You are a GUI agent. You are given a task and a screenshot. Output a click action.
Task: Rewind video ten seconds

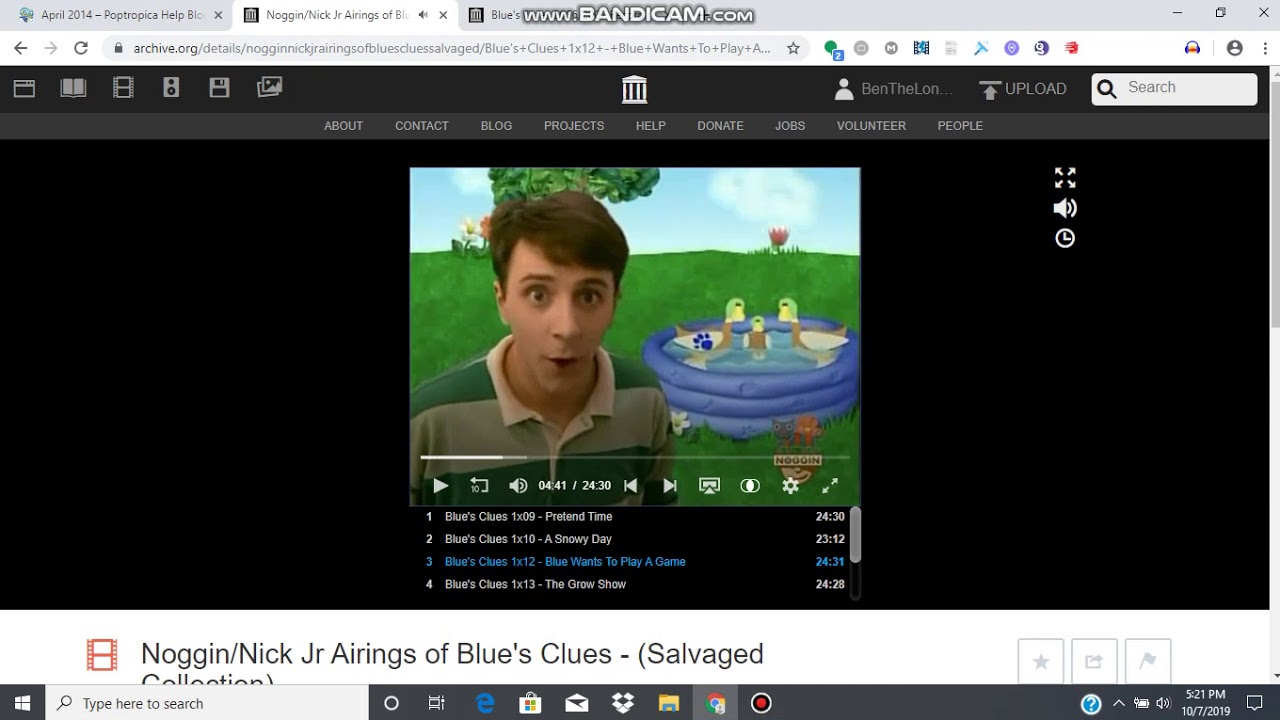[x=479, y=486]
